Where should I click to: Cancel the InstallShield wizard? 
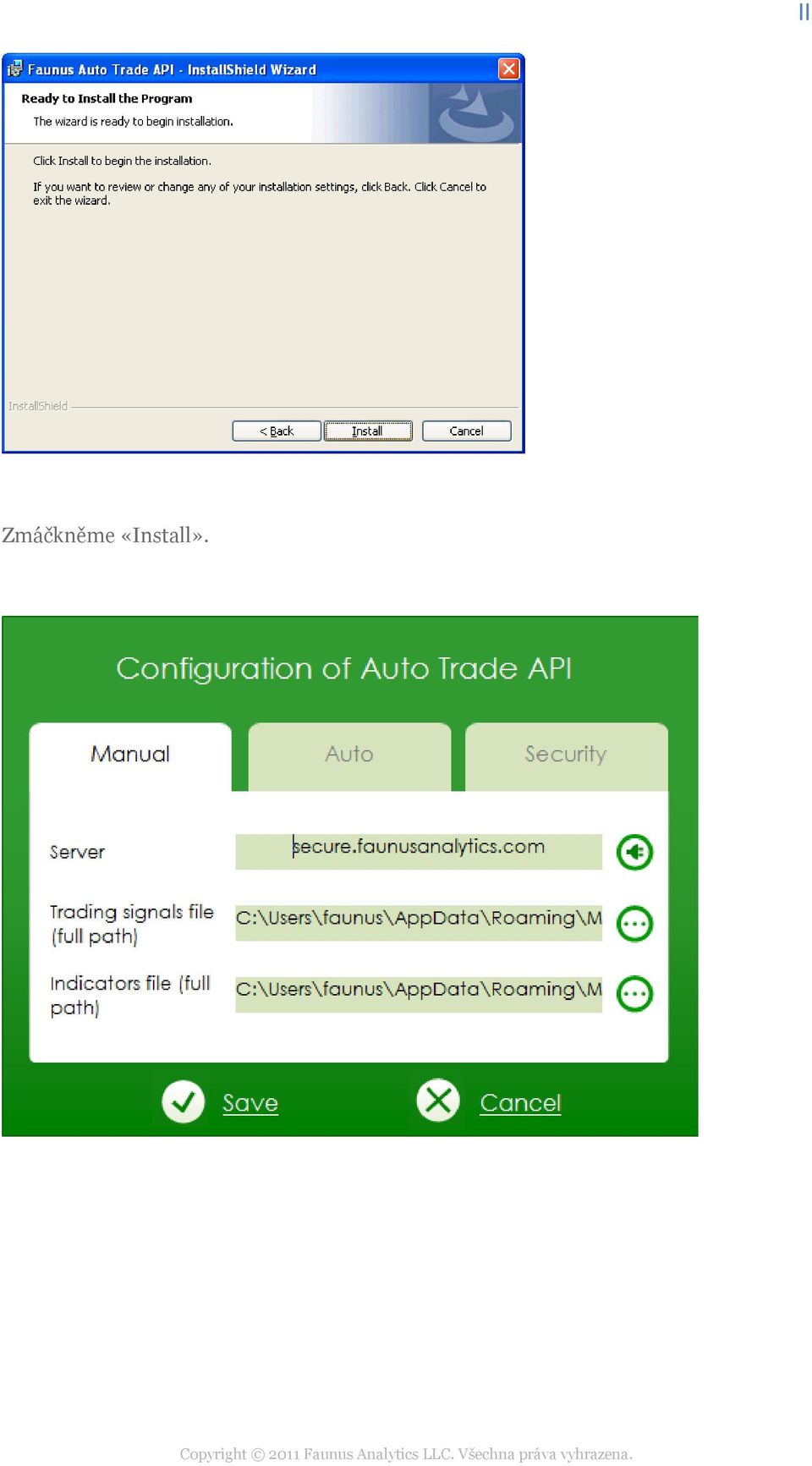(467, 431)
